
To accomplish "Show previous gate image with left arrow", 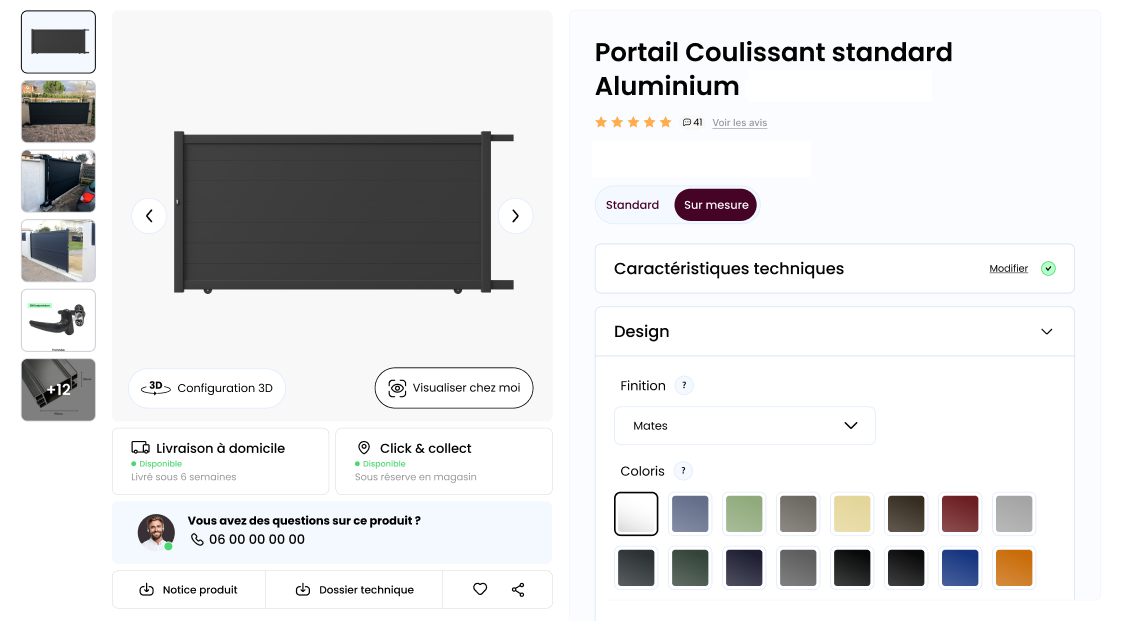I will click(149, 215).
